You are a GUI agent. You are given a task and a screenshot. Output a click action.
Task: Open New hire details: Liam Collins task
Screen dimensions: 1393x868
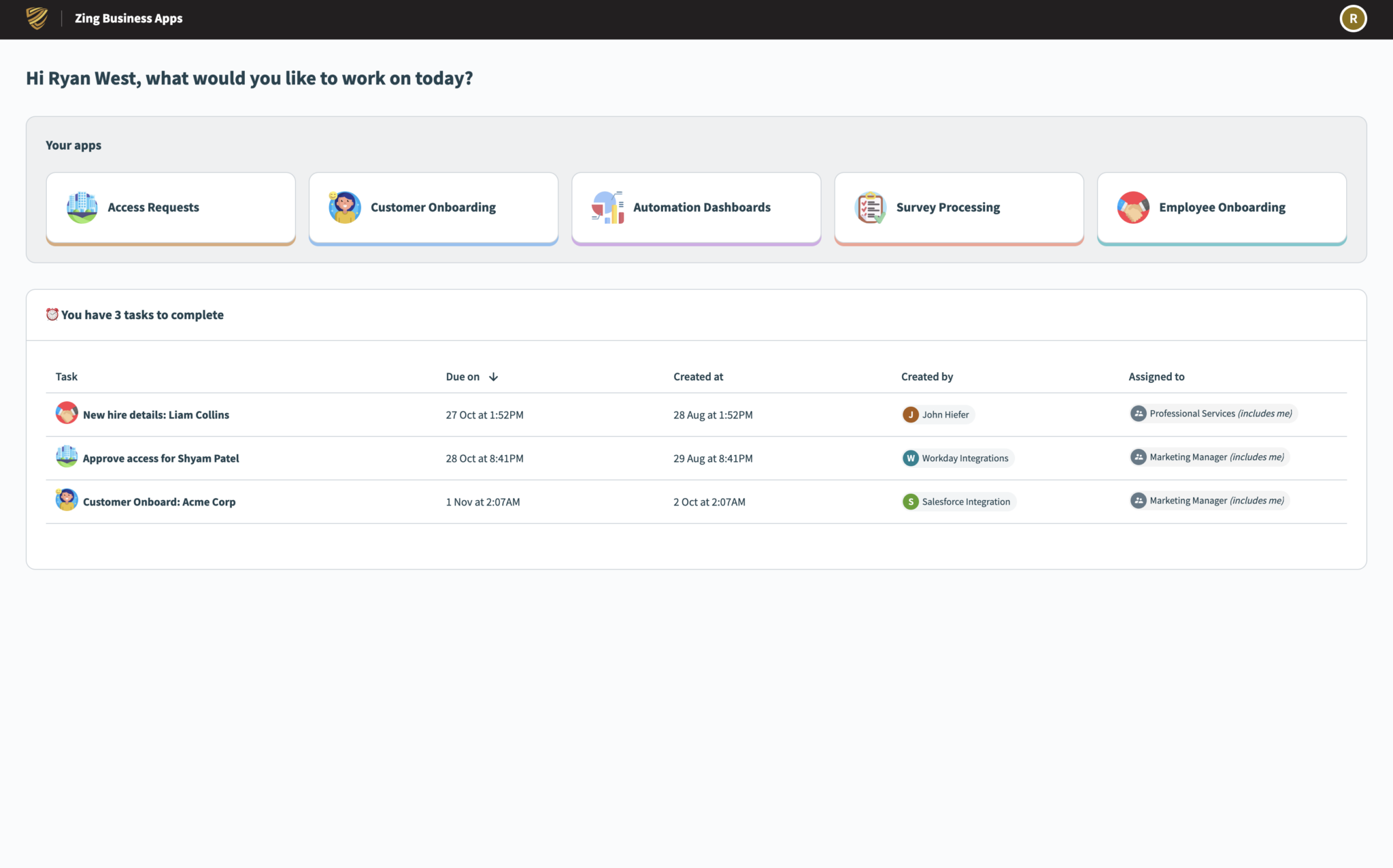click(156, 414)
